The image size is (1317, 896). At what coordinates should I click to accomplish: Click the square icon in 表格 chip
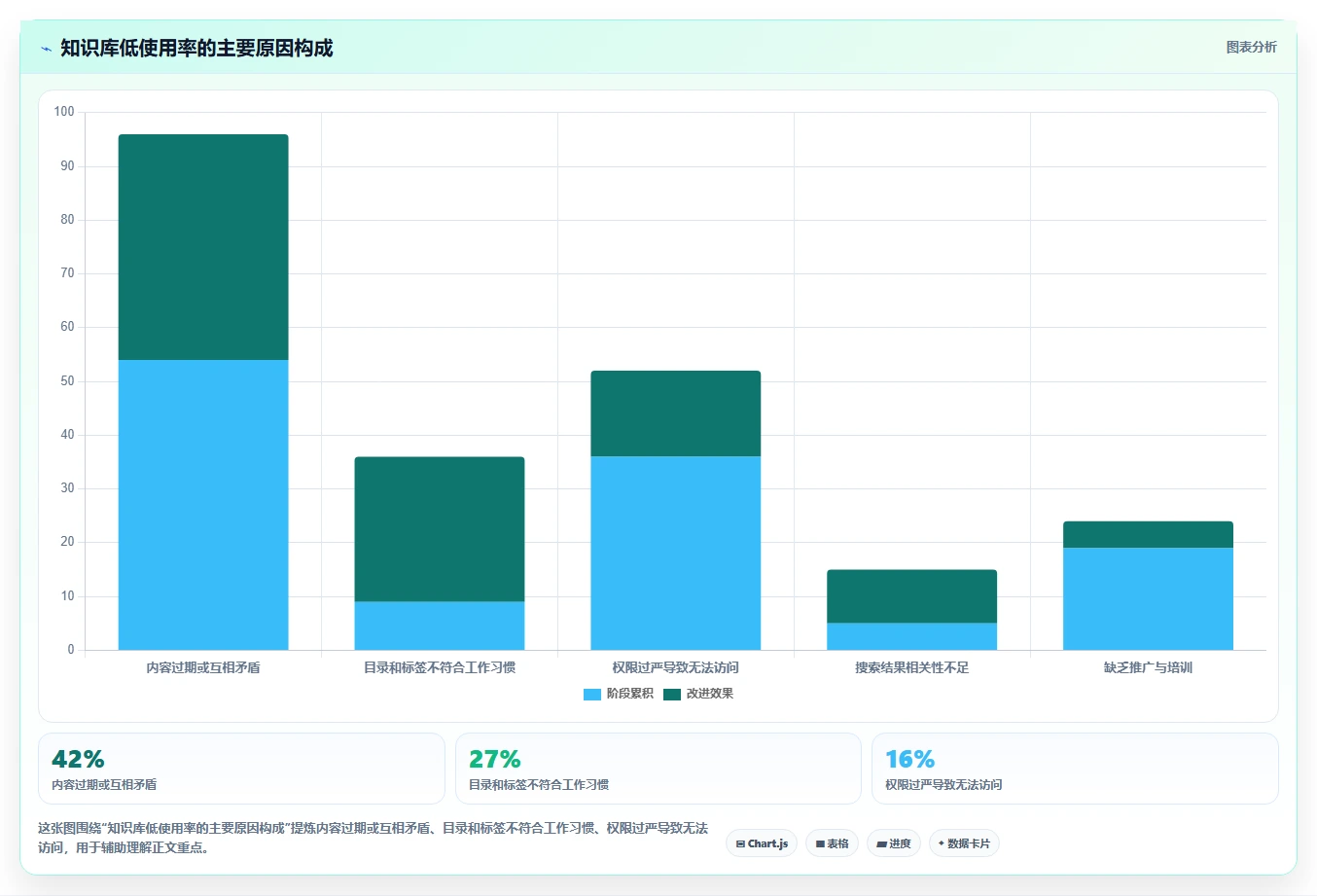[820, 843]
